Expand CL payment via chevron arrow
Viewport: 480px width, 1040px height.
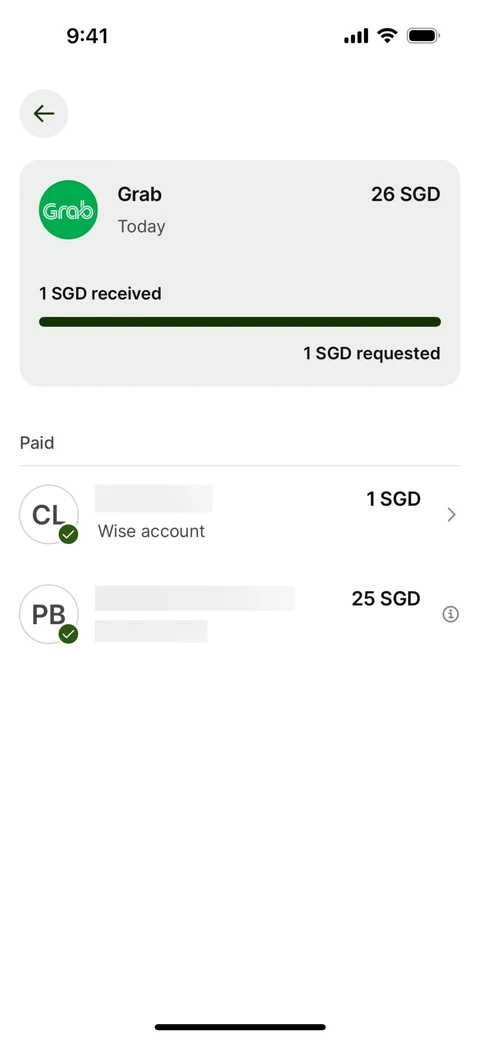451,515
